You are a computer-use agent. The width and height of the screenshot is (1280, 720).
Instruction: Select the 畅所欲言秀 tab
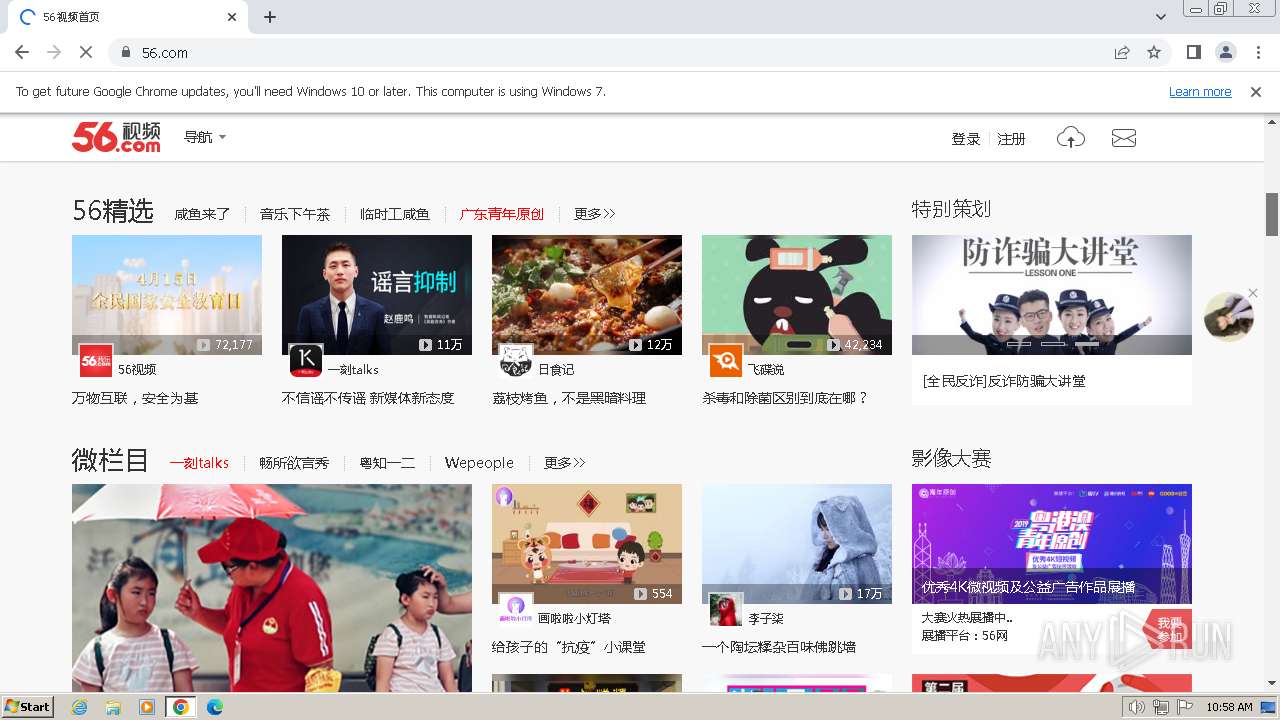pos(294,463)
